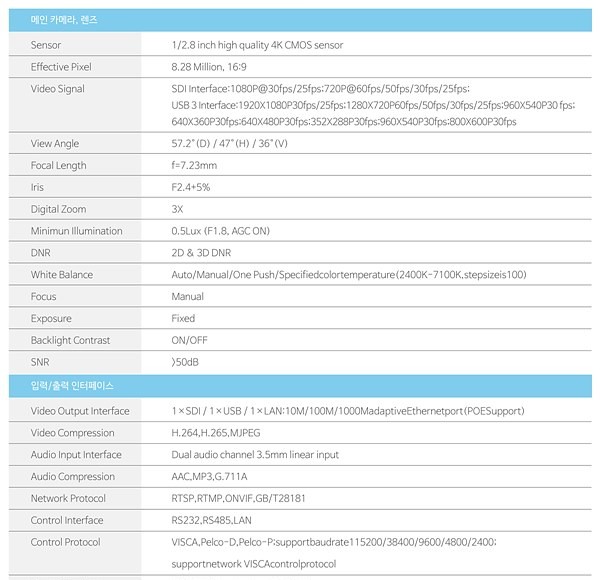Click the 'RTSP,RTMP,ONVIF,GB/T28181' value
This screenshot has height=580, width=600.
[x=238, y=499]
